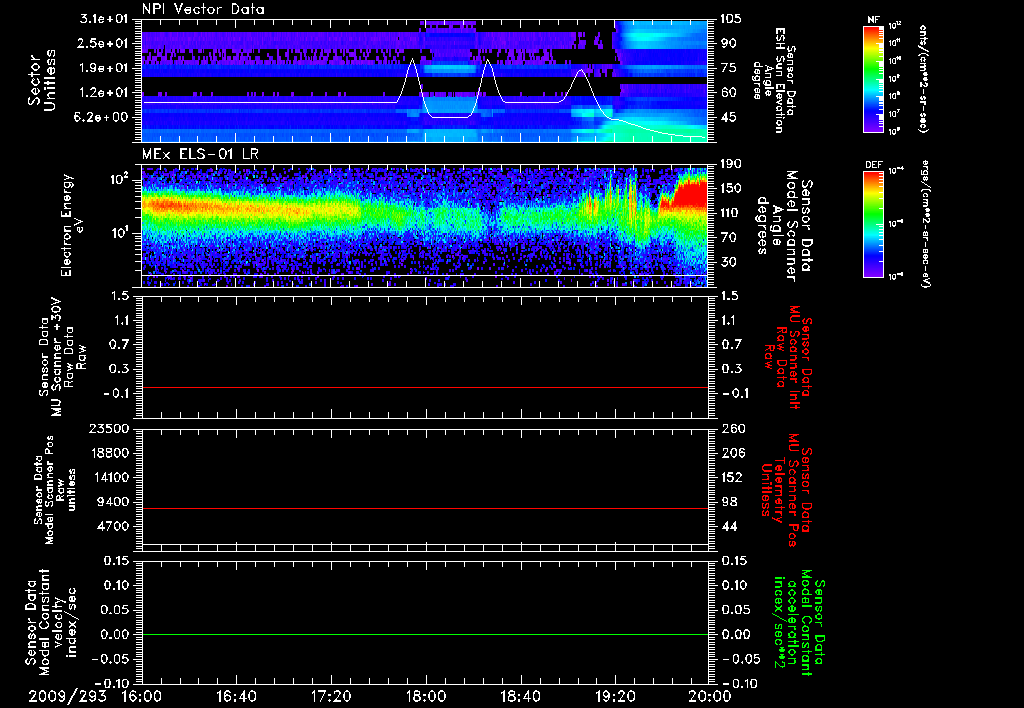
Task: Click the red MU Scanner Inh data line
Action: pos(425,387)
